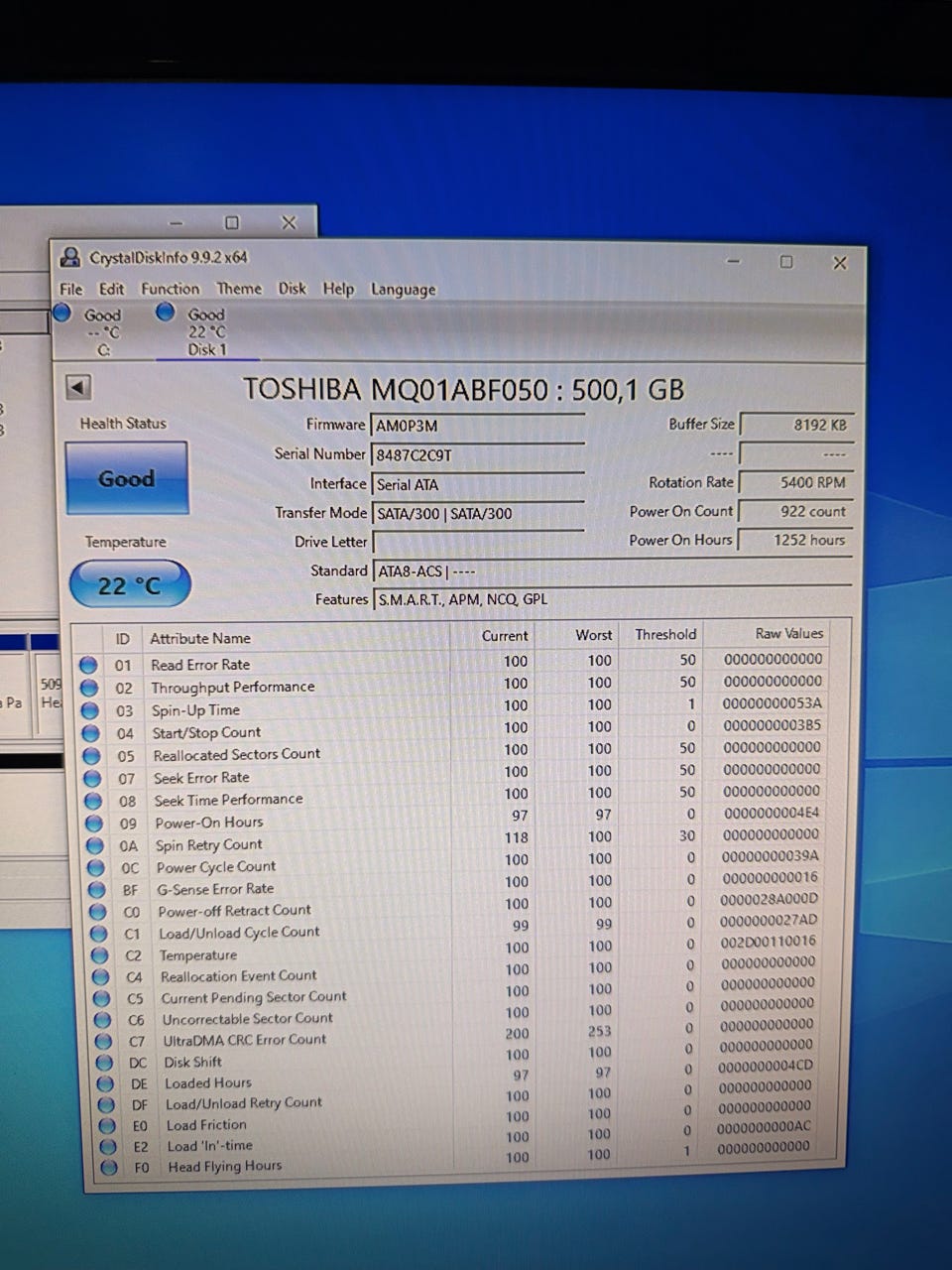
Task: Open the File menu
Action: 71,289
